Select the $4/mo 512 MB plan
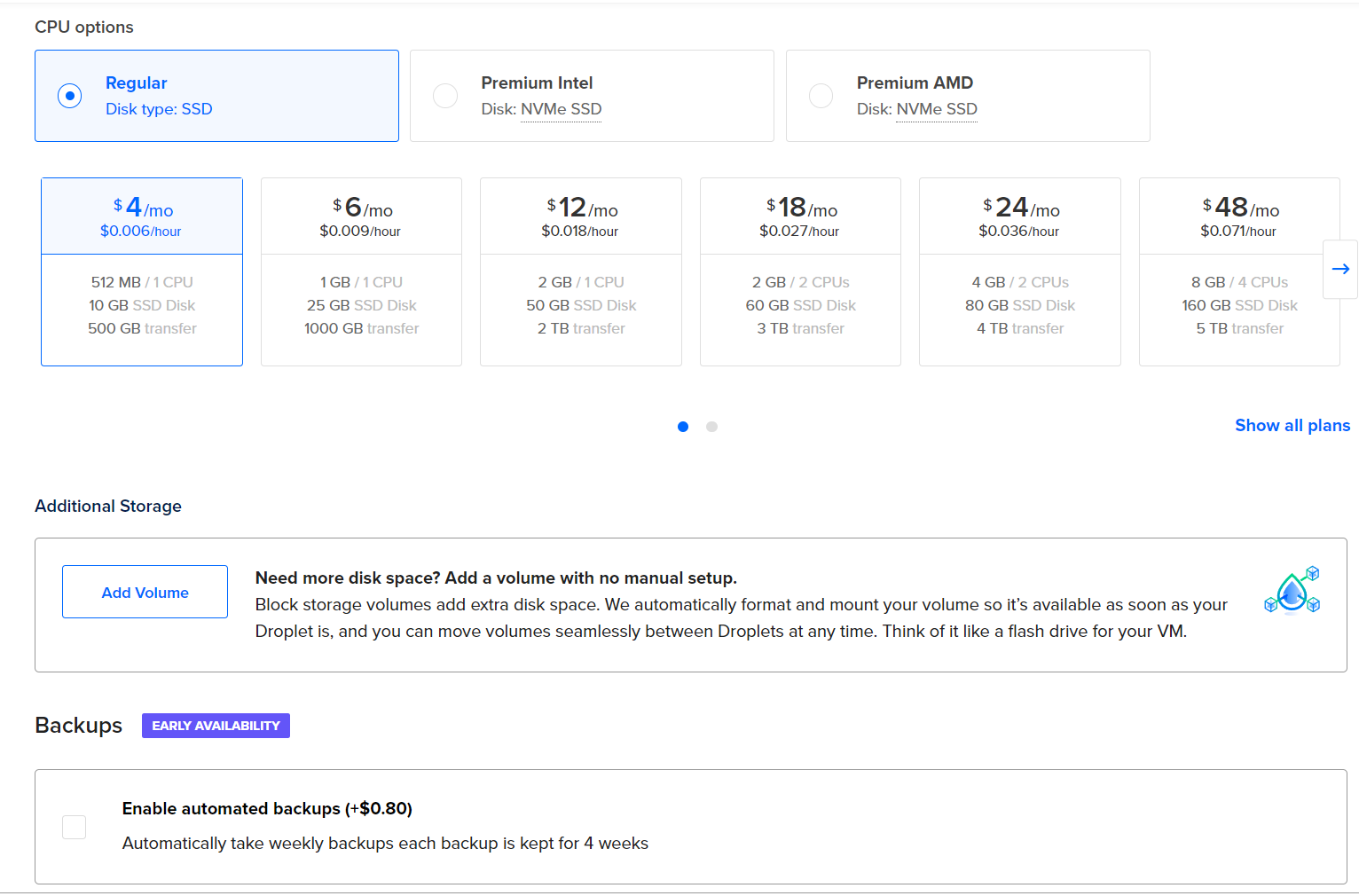Image resolution: width=1359 pixels, height=896 pixels. pyautogui.click(x=142, y=271)
